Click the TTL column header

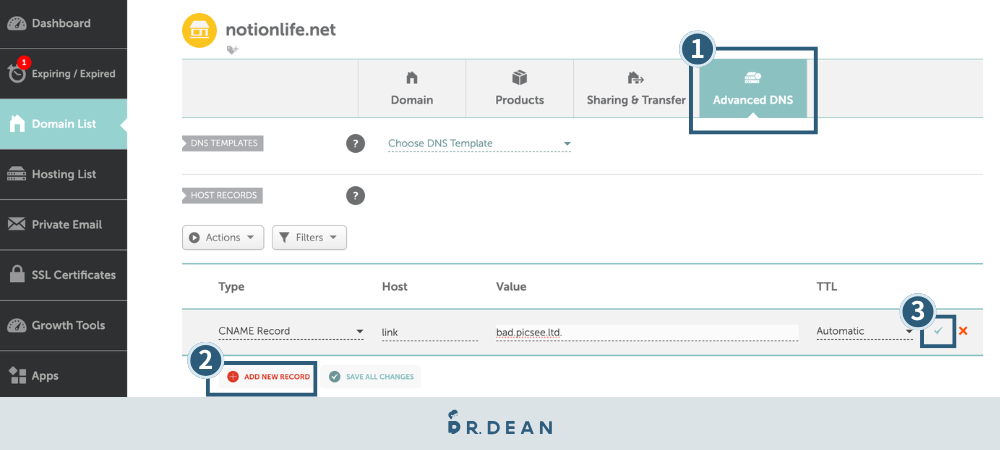[827, 287]
